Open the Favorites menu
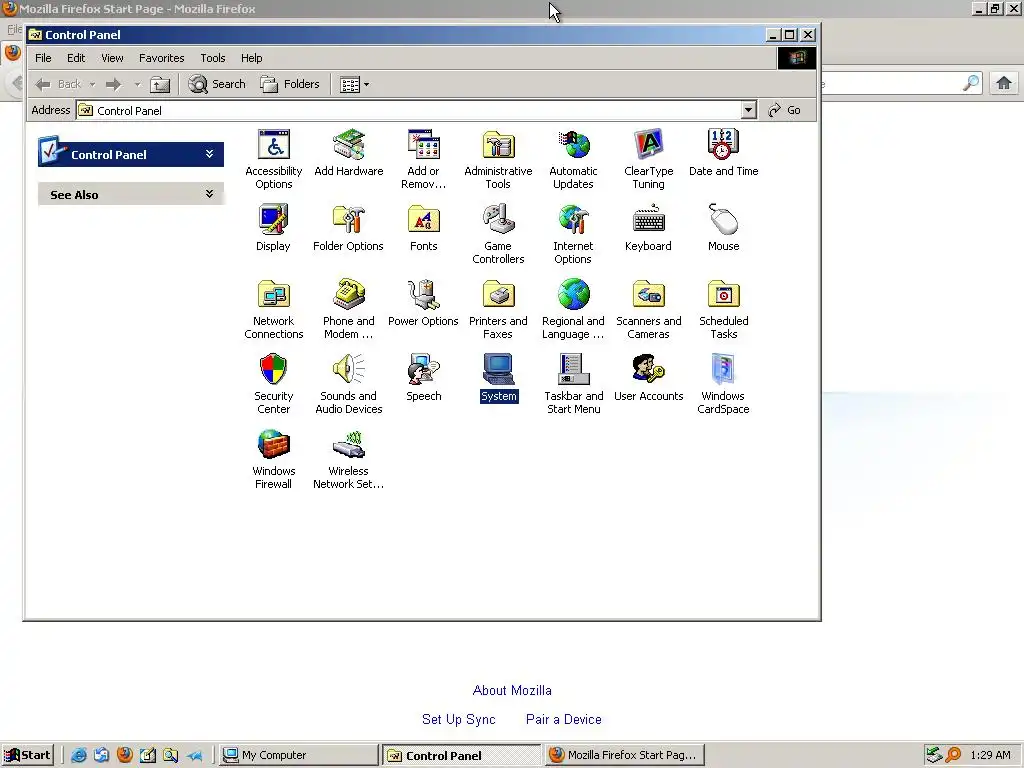Screen dimensions: 1024x768 tap(161, 58)
